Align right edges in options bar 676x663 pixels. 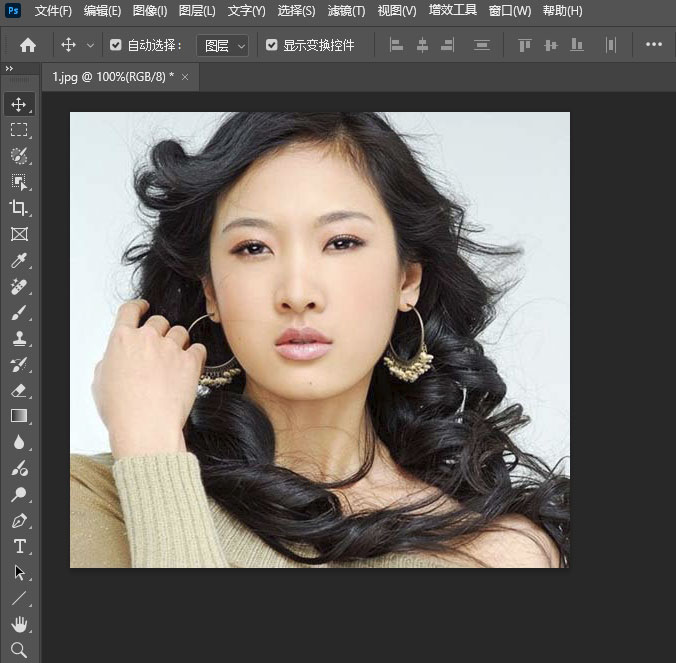click(x=448, y=45)
